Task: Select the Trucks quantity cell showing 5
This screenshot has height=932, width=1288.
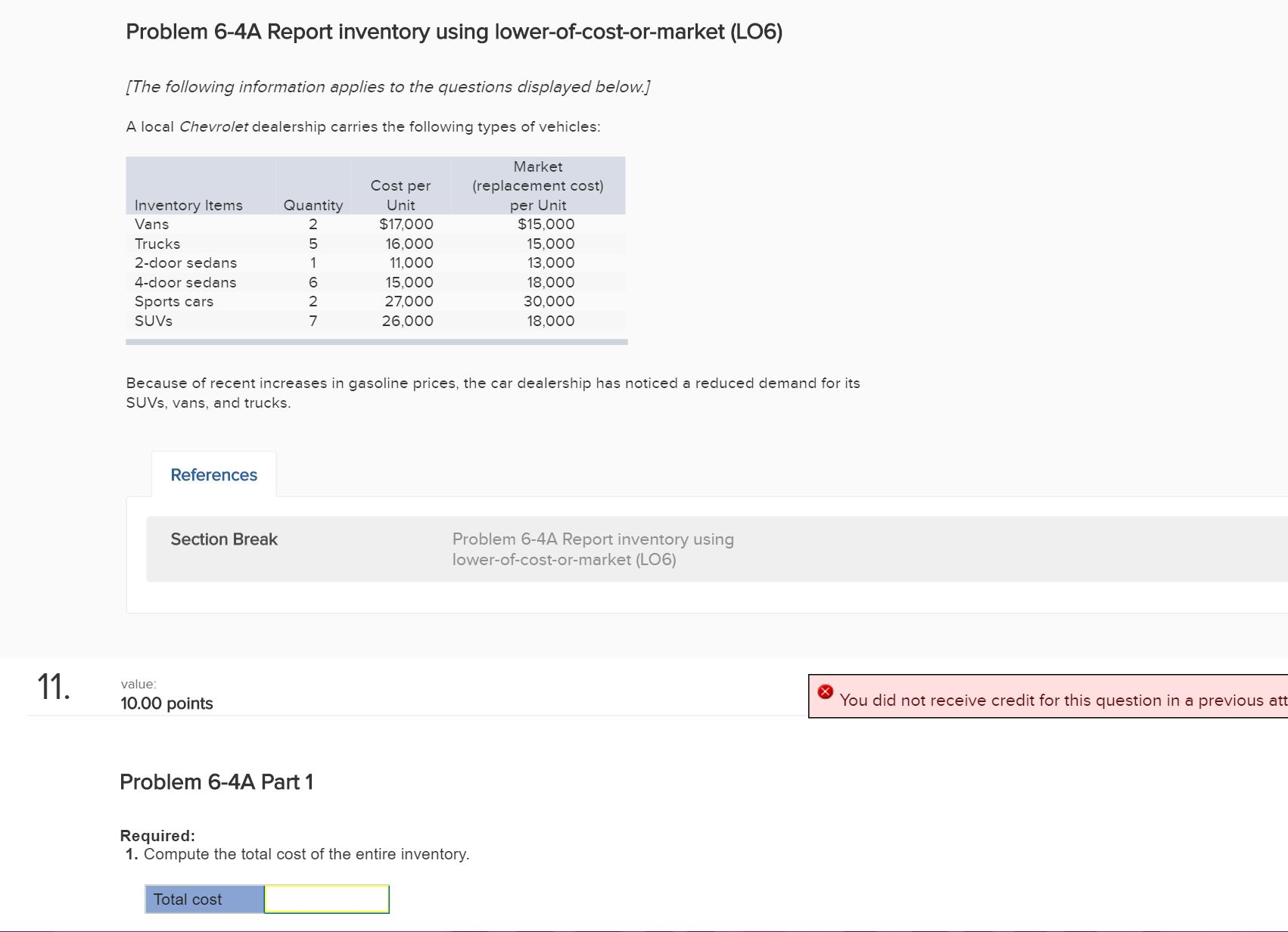Action: coord(313,244)
